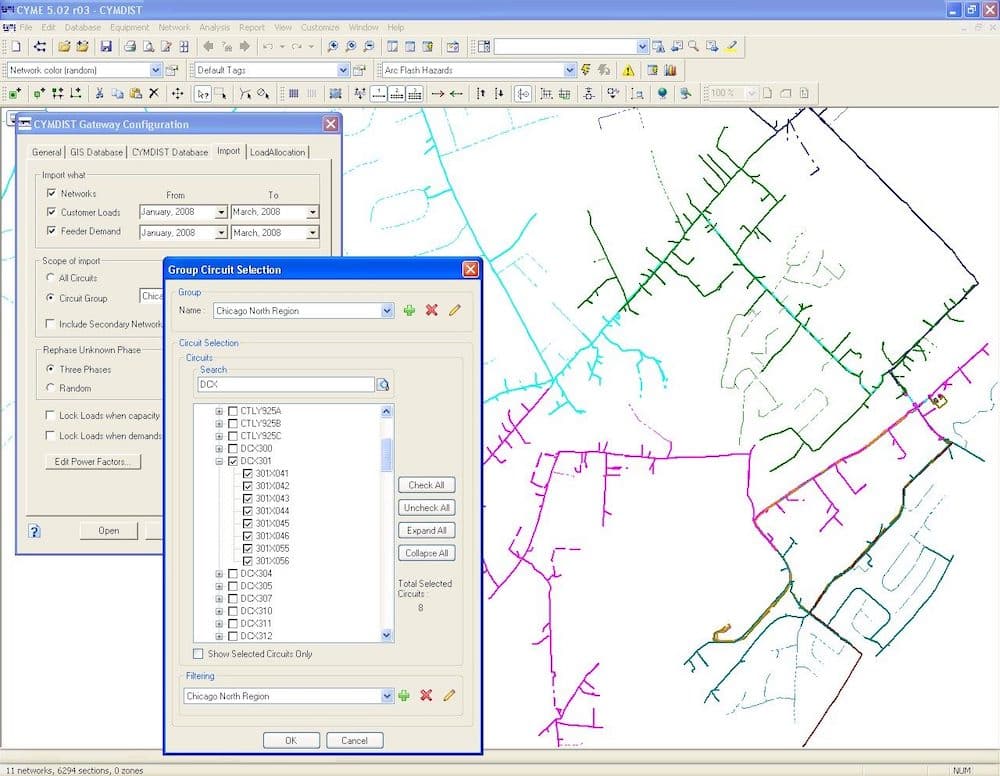Screen dimensions: 1000x776
Task: Switch to the CYMDIST Database tab
Action: tap(170, 152)
